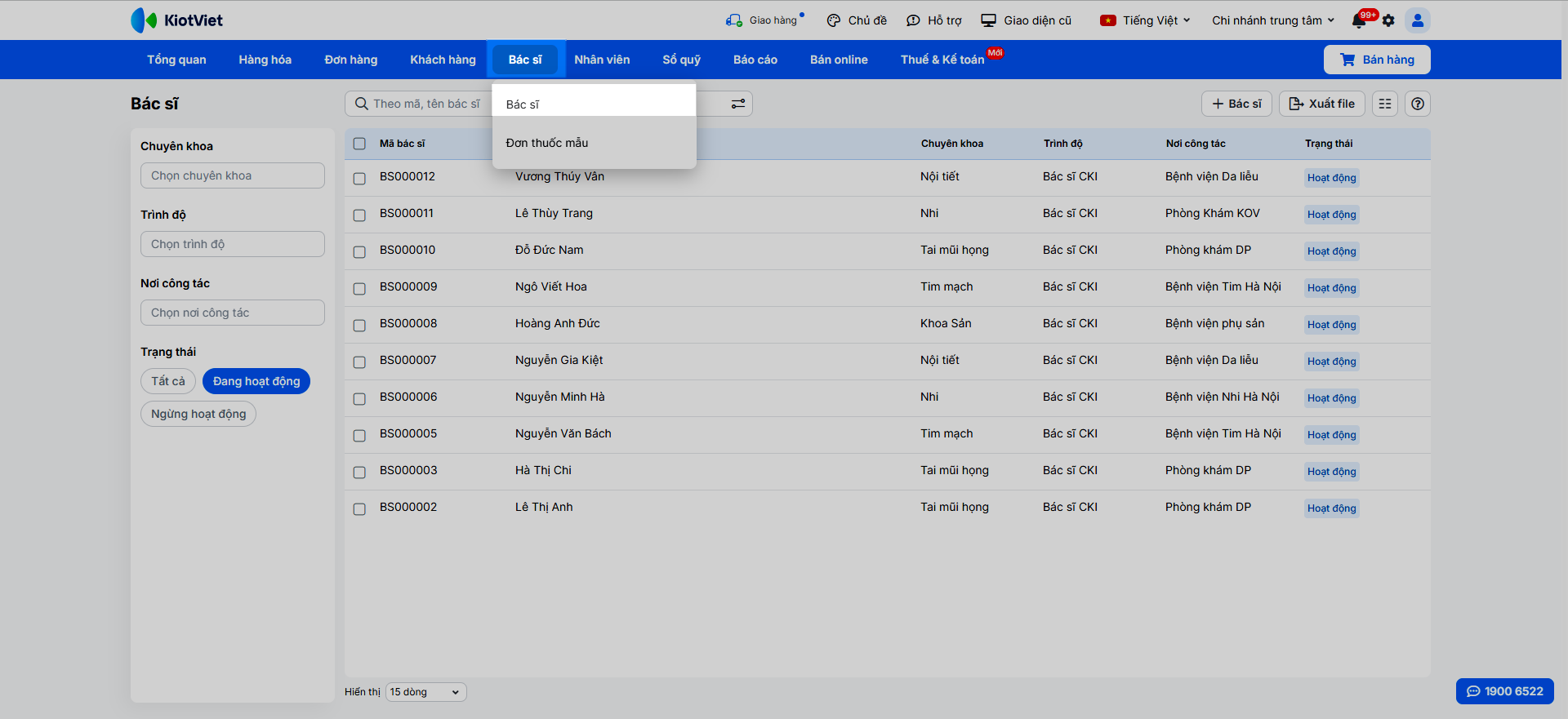1568x719 pixels.
Task: Click the KiotViet logo
Action: tap(176, 20)
